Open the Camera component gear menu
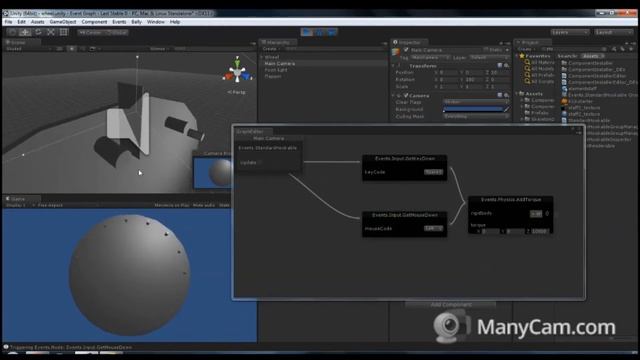Viewport: 640px width, 360px height. coord(507,95)
